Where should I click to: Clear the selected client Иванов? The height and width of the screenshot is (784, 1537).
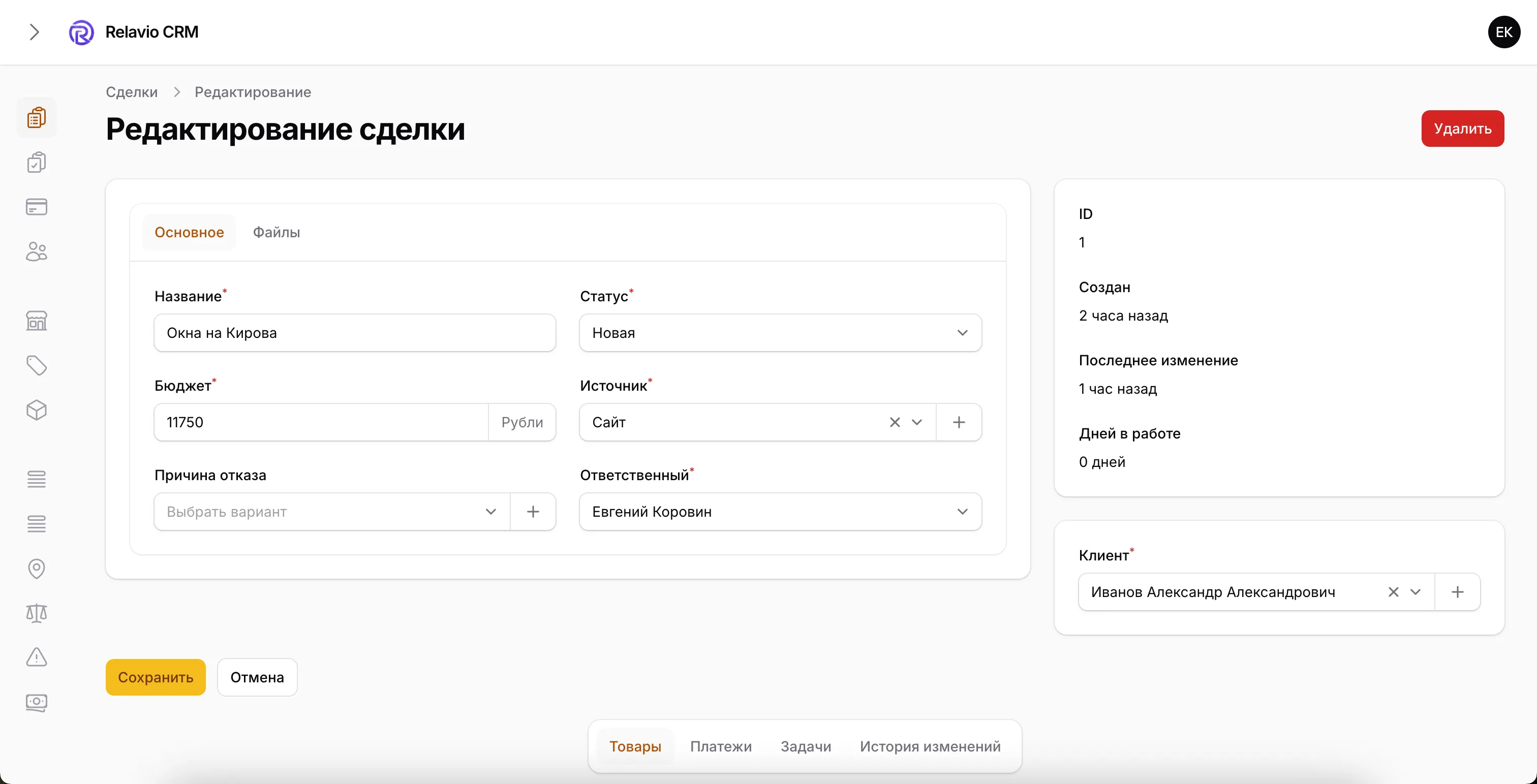tap(1393, 592)
